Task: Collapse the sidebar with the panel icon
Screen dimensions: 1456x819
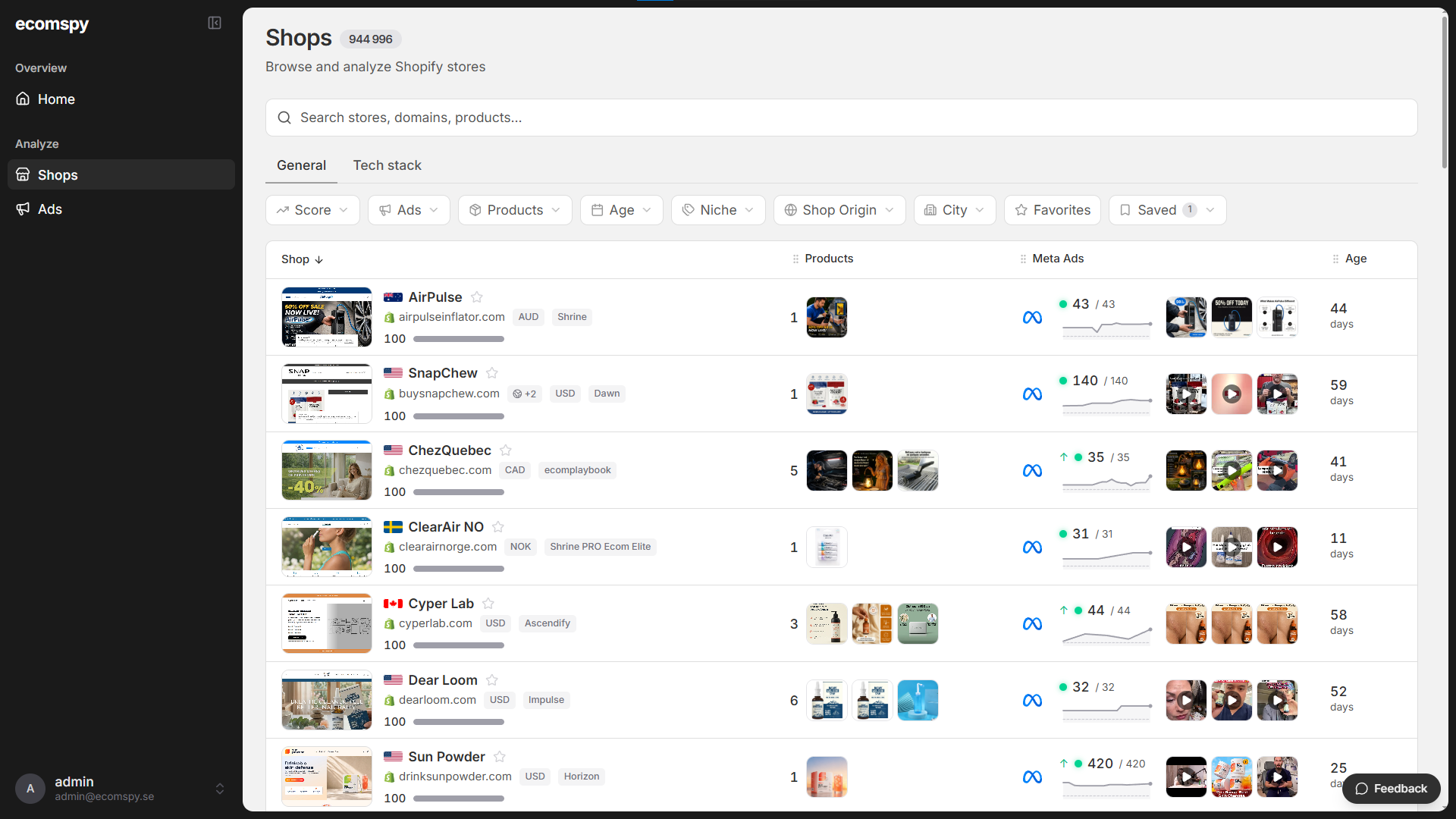Action: 215,24
